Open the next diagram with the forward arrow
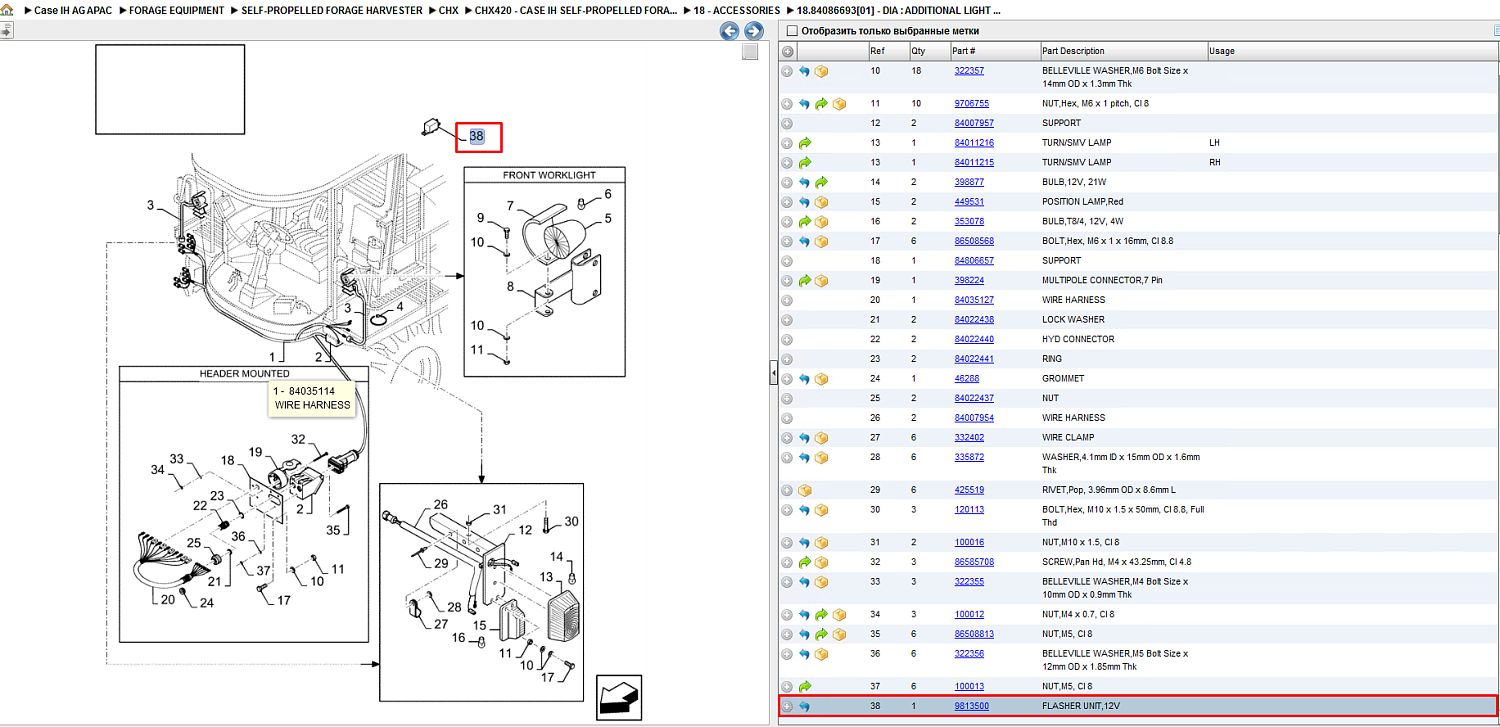This screenshot has height=727, width=1500. point(754,32)
